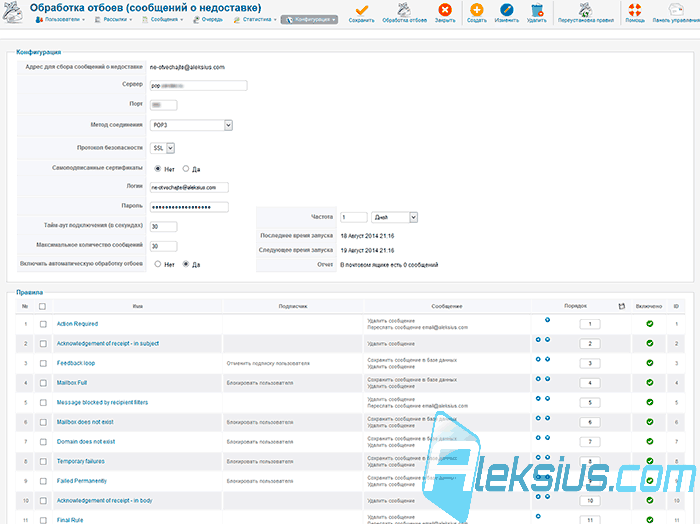Expand the SSL security protocol dropdown
Image resolution: width=700 pixels, height=524 pixels.
162,148
